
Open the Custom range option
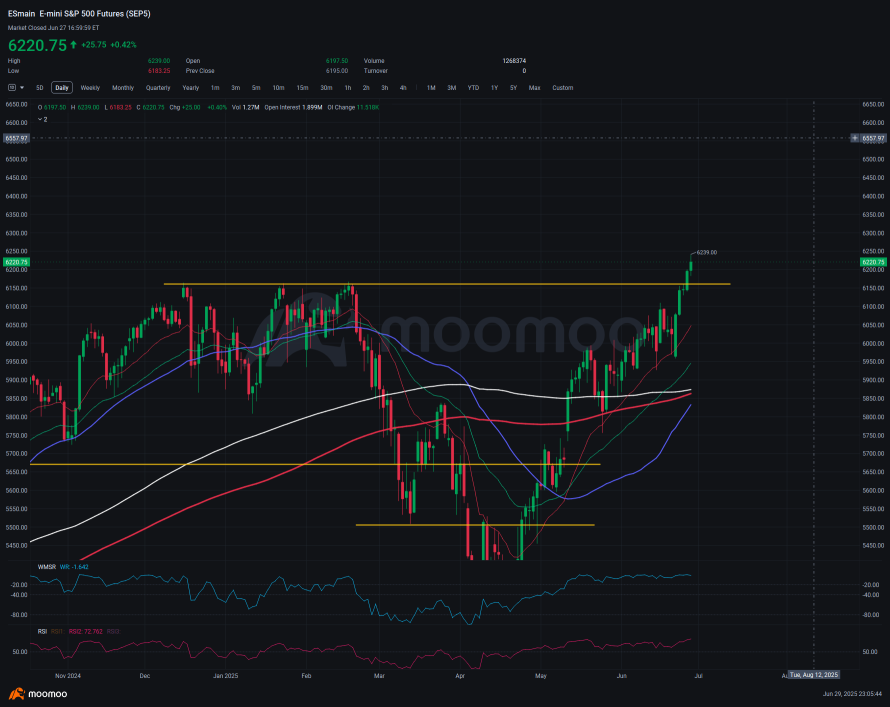pos(563,87)
